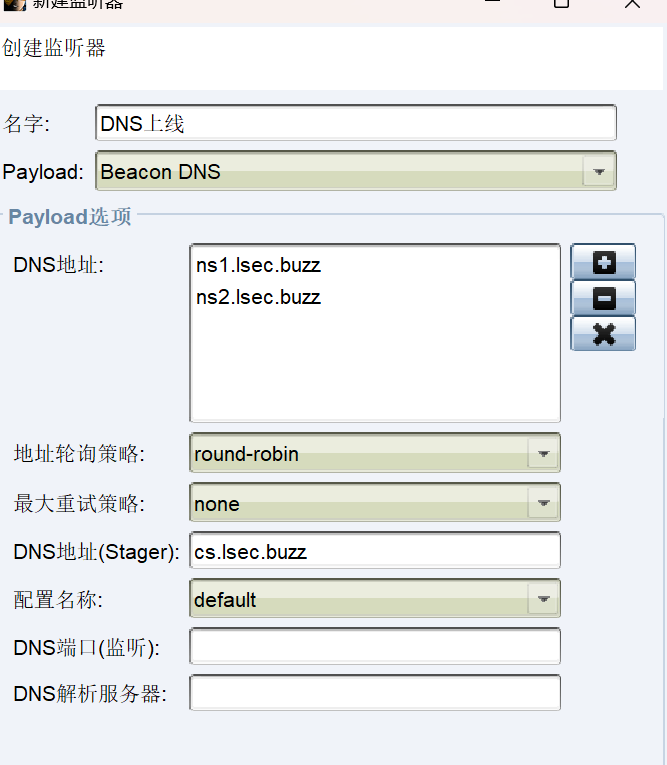Image resolution: width=667 pixels, height=765 pixels.
Task: Minimize the new listener window
Action: click(x=490, y=3)
